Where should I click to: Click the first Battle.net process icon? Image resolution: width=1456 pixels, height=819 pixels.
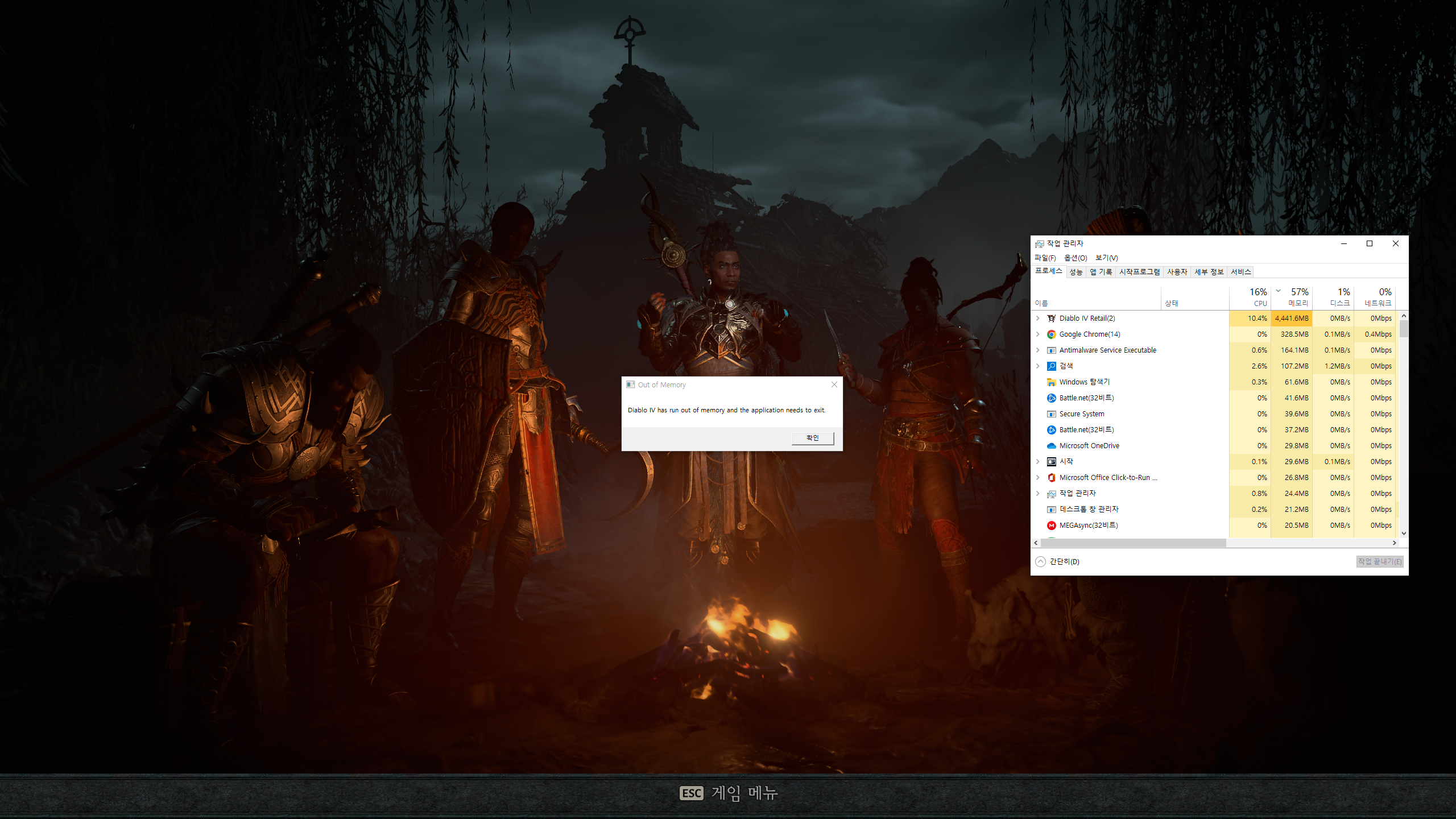tap(1051, 398)
